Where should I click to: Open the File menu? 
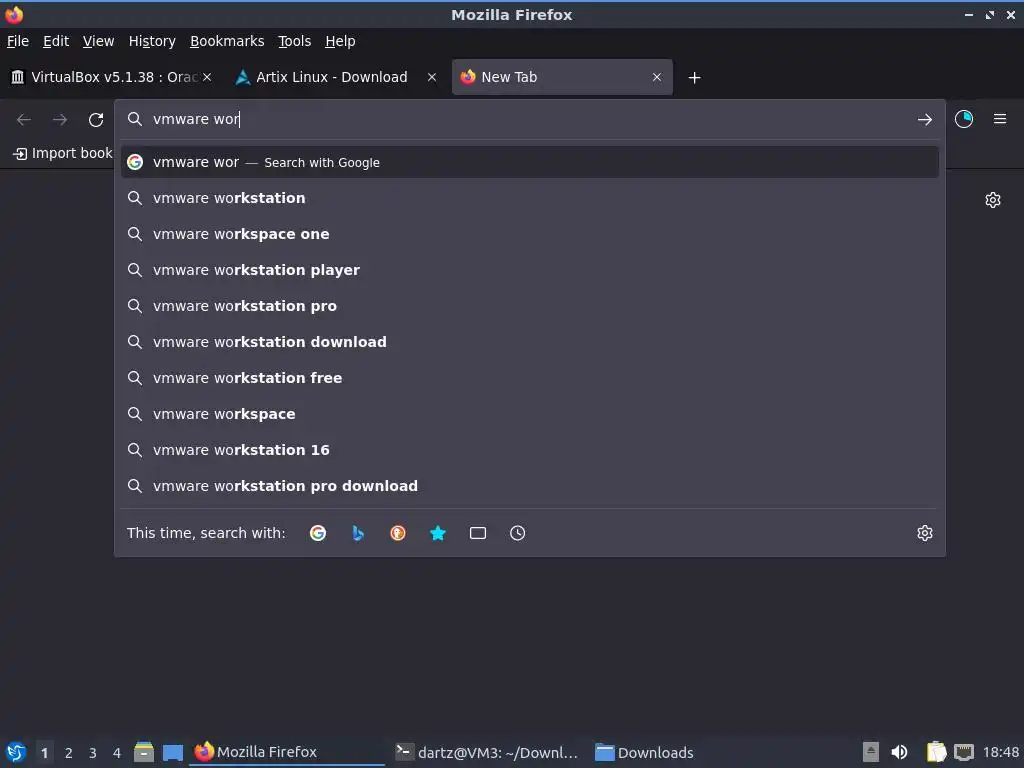click(18, 41)
